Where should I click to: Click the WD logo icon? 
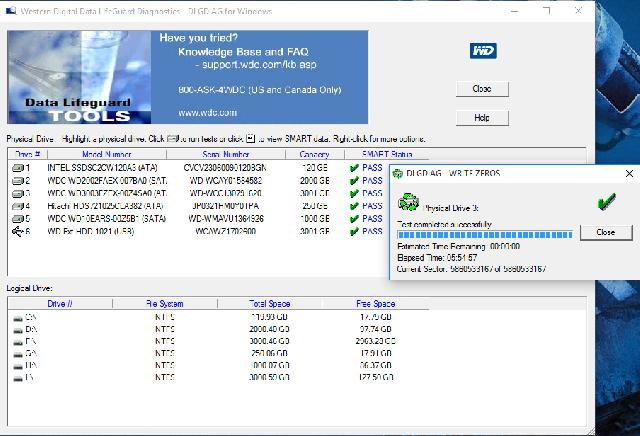click(x=483, y=51)
